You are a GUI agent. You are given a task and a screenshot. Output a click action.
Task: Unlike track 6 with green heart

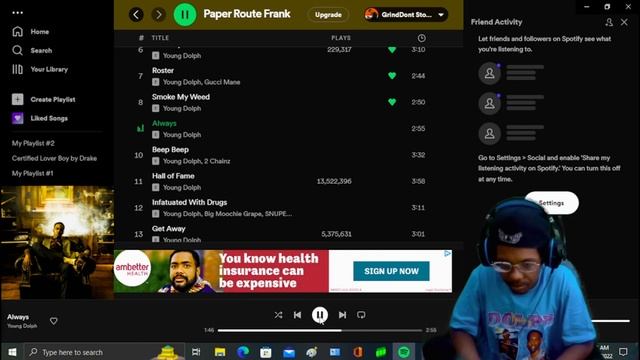click(x=392, y=49)
